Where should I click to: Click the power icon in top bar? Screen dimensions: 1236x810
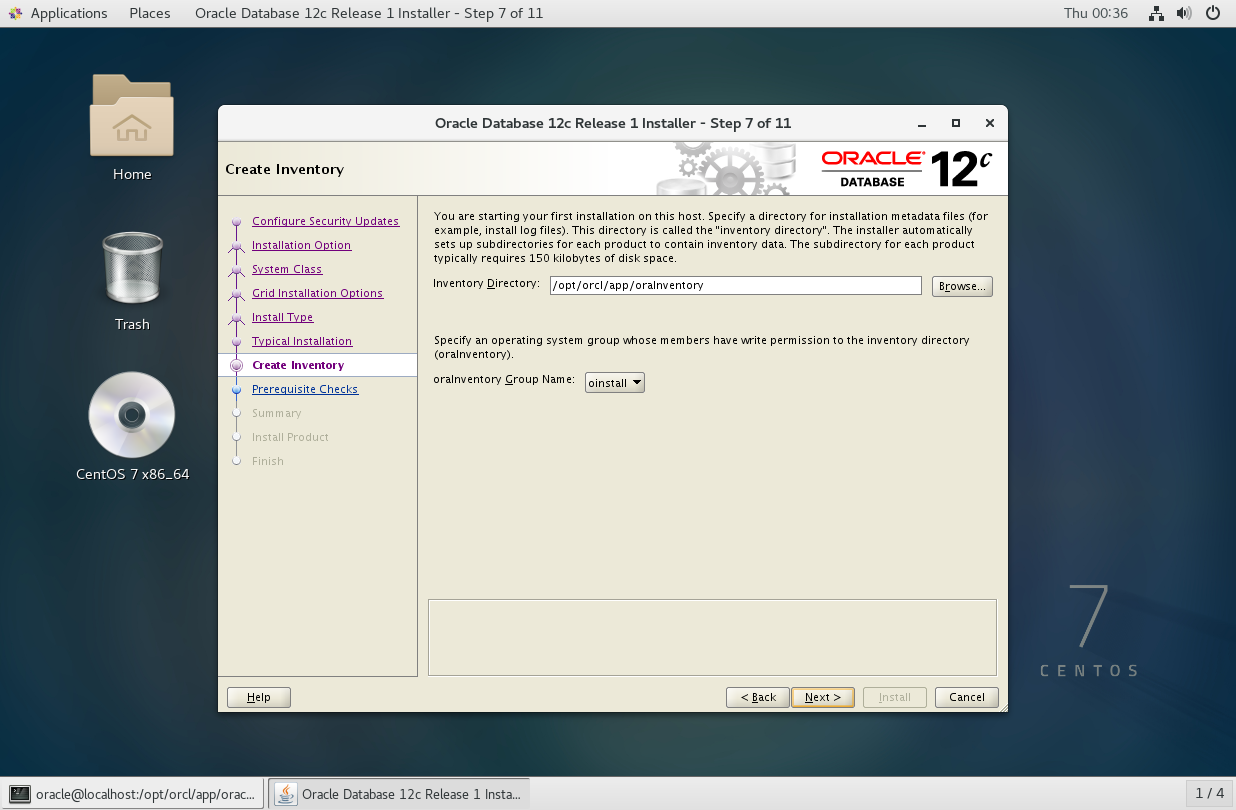pos(1213,13)
